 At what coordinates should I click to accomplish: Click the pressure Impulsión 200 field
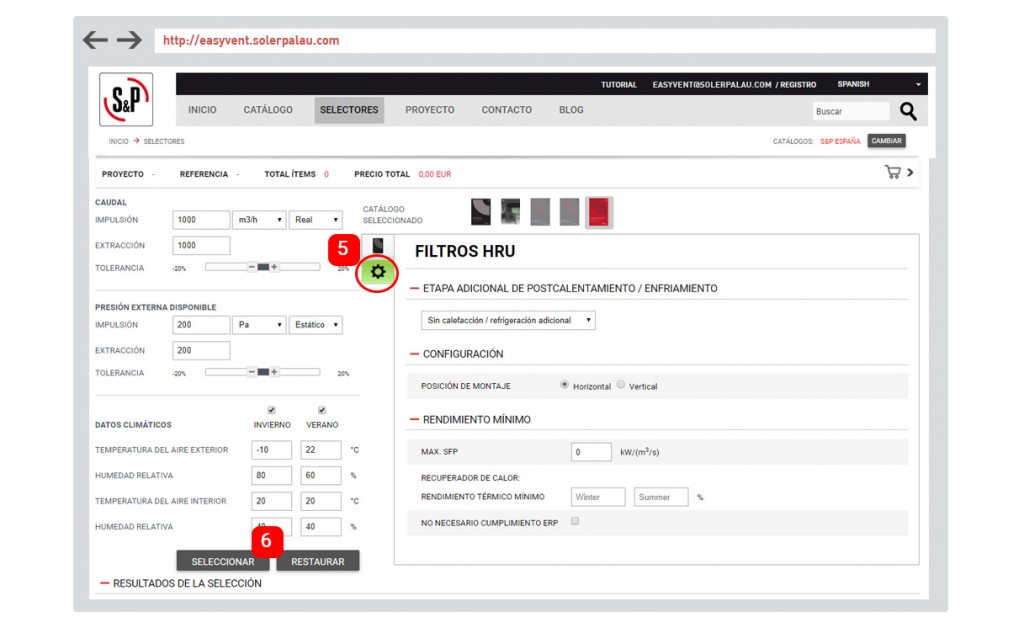point(201,324)
